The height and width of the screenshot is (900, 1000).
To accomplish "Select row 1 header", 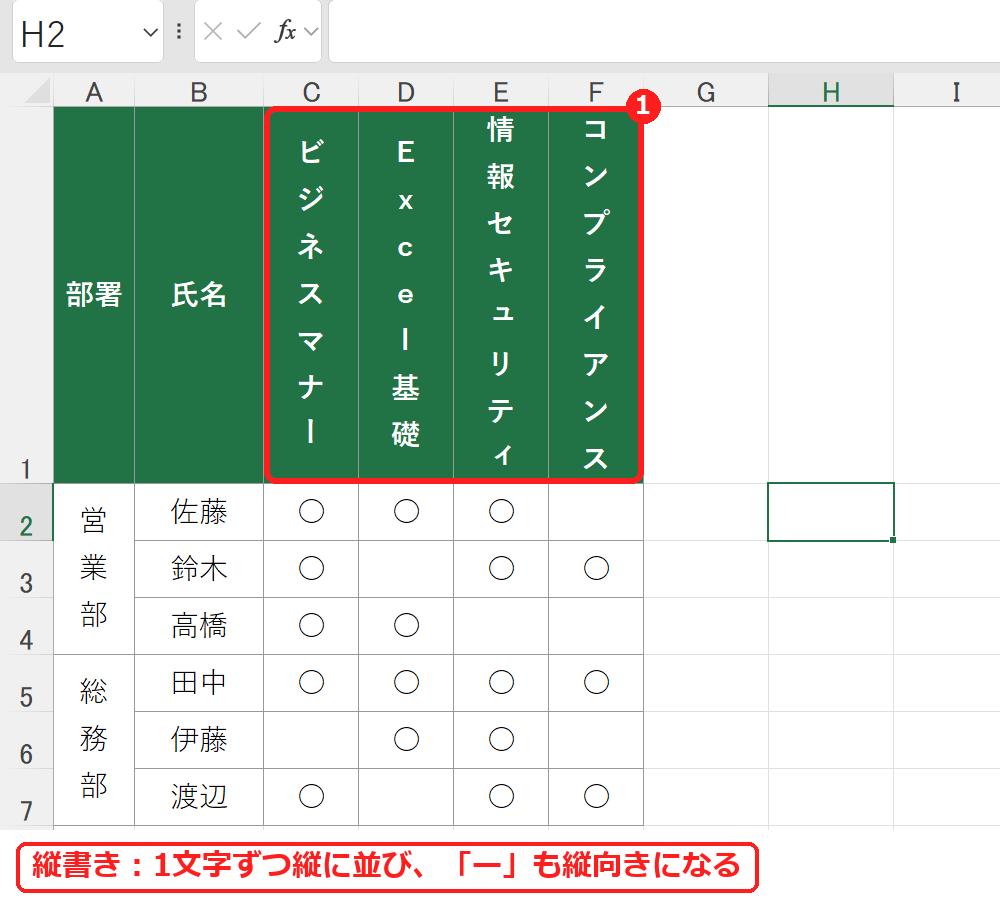I will pyautogui.click(x=26, y=295).
